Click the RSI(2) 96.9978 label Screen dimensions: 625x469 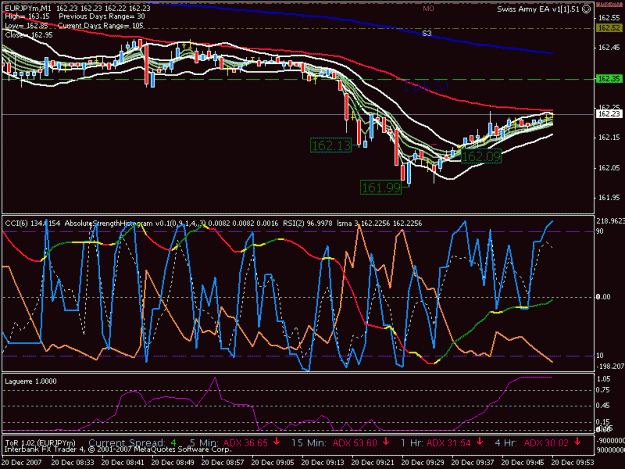click(x=307, y=223)
